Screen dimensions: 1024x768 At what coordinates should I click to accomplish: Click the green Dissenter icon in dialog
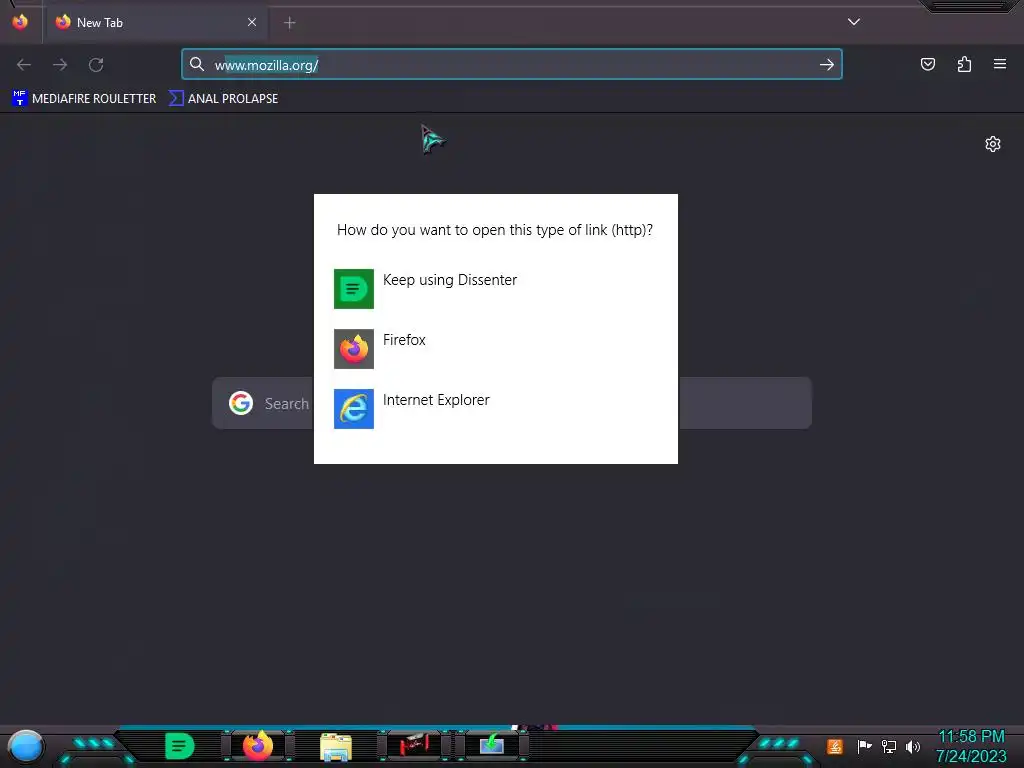click(354, 289)
